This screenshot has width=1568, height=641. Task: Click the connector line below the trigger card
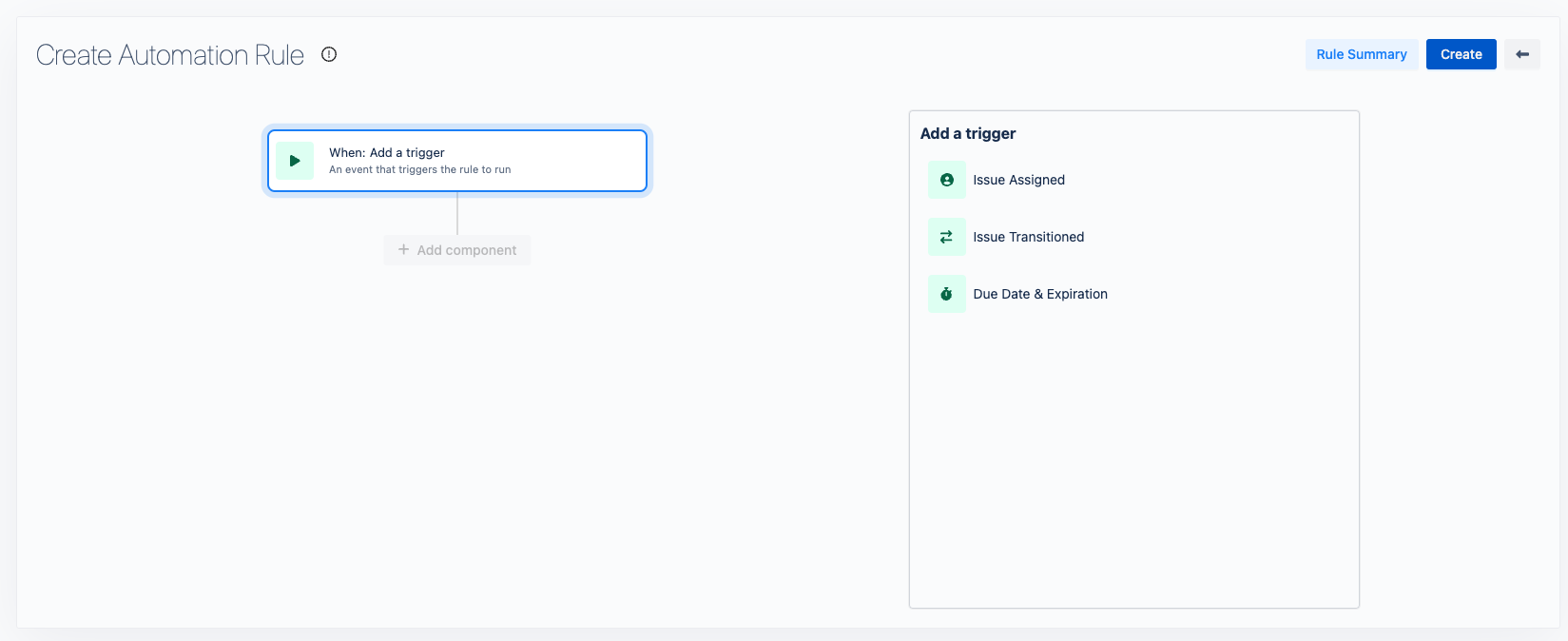coord(457,213)
